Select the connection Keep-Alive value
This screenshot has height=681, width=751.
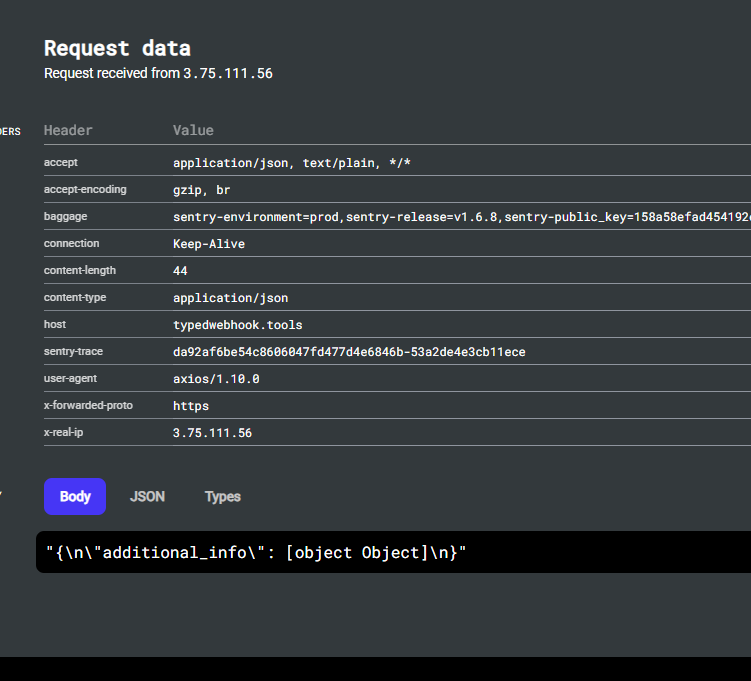click(209, 243)
